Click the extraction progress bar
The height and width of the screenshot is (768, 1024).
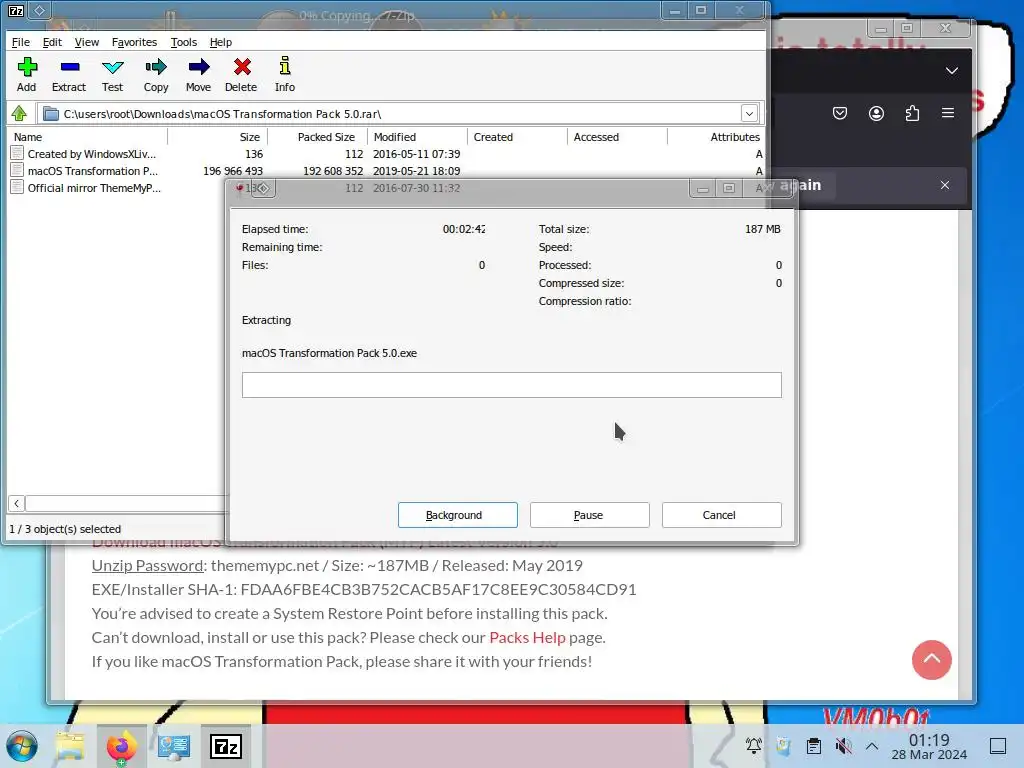tap(511, 385)
